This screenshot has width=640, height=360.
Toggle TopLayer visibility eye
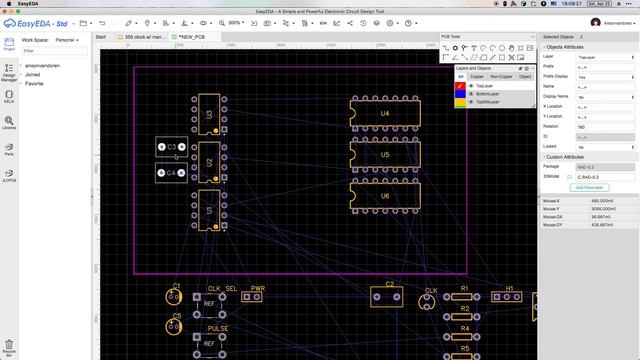[x=471, y=86]
